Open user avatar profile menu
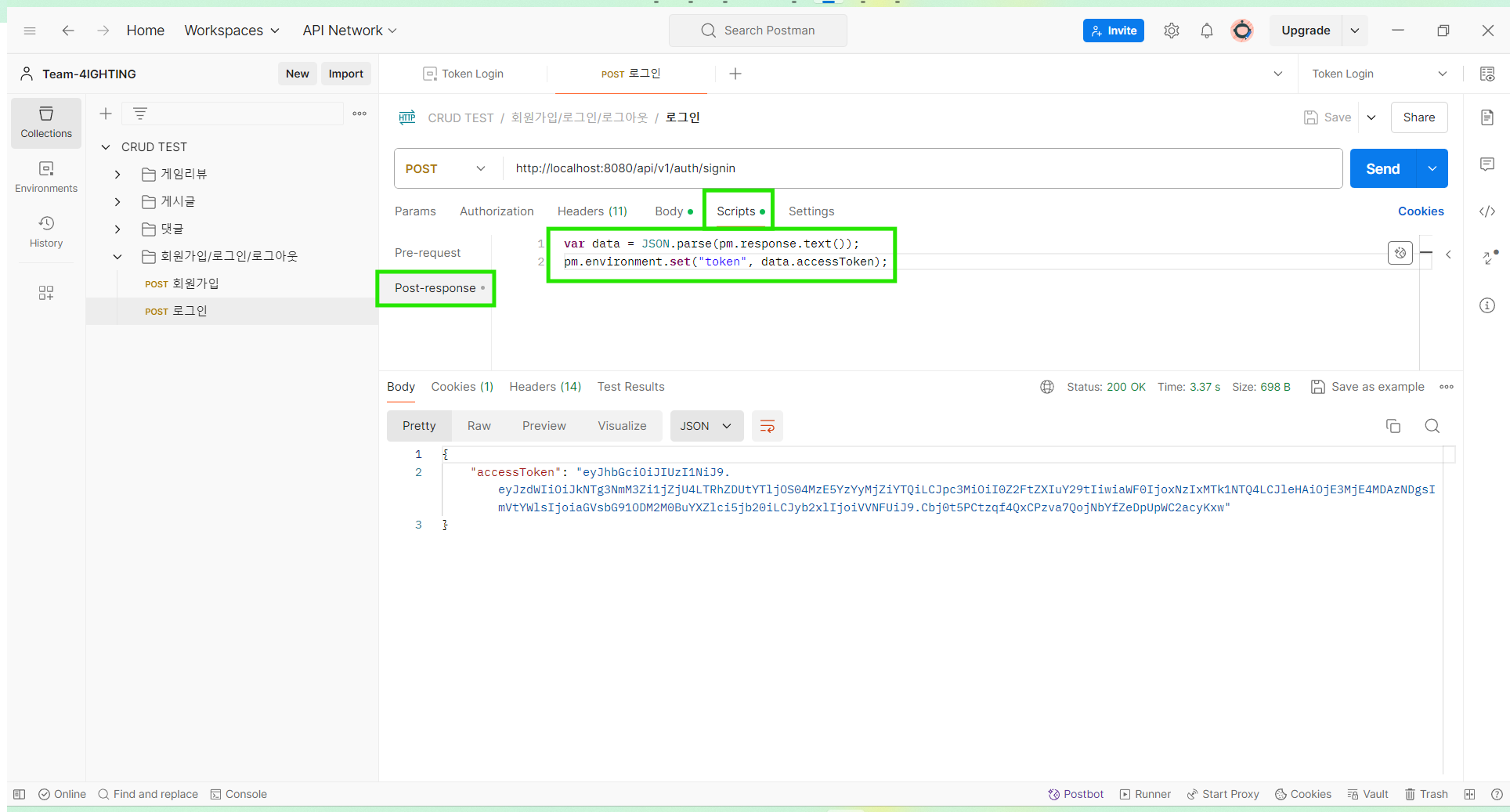 tap(1242, 31)
